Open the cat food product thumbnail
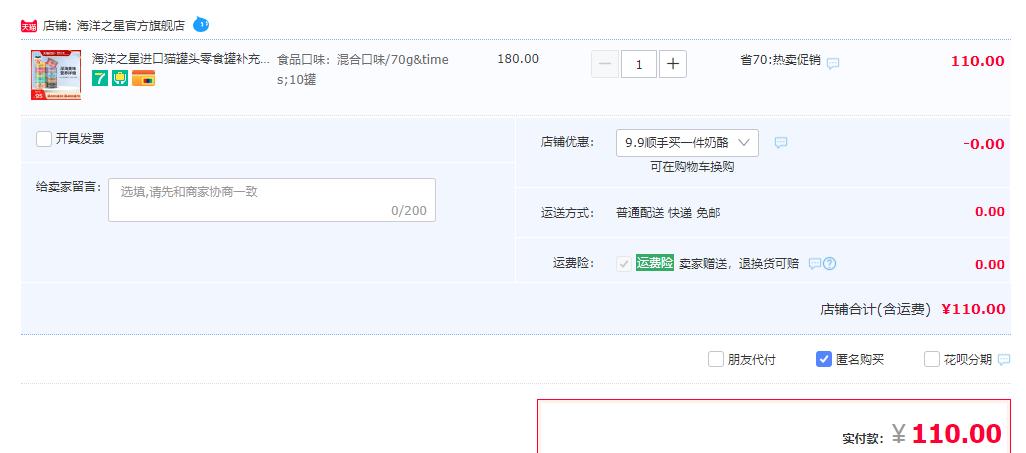Screen dimensions: 1026x453 coord(56,75)
